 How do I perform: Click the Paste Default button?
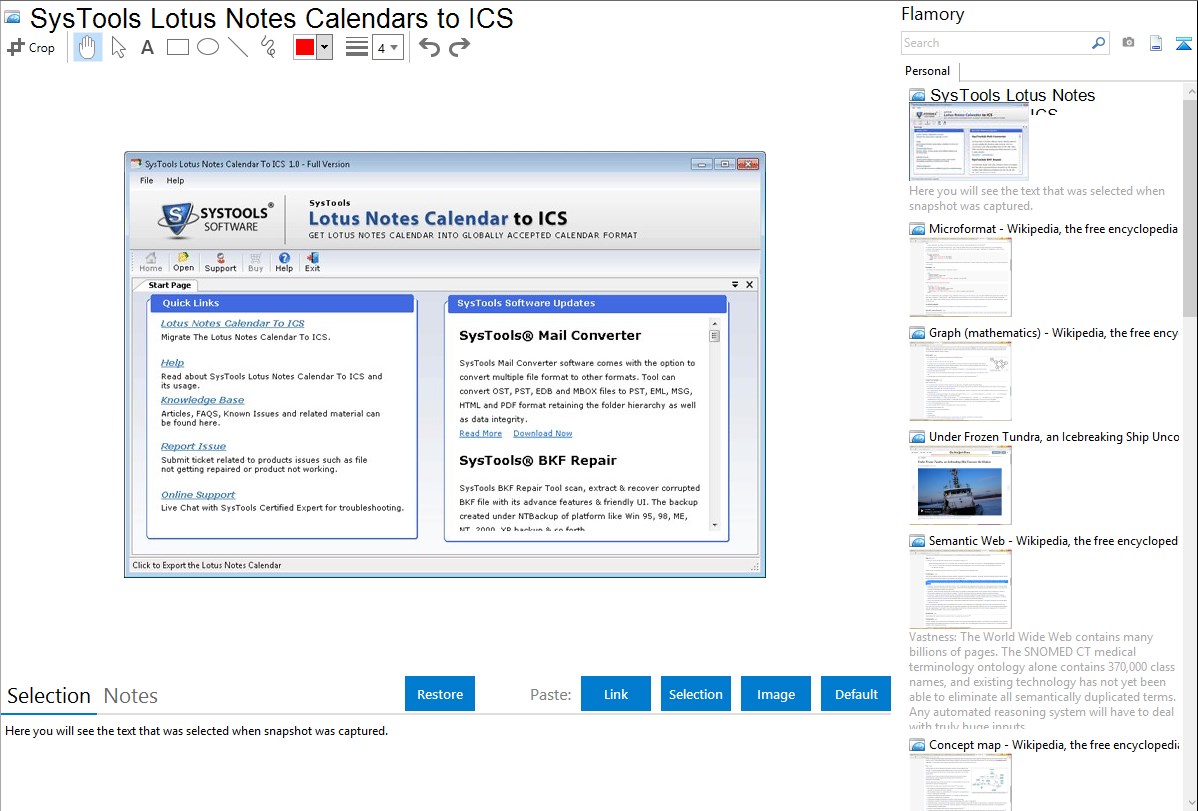tap(856, 694)
